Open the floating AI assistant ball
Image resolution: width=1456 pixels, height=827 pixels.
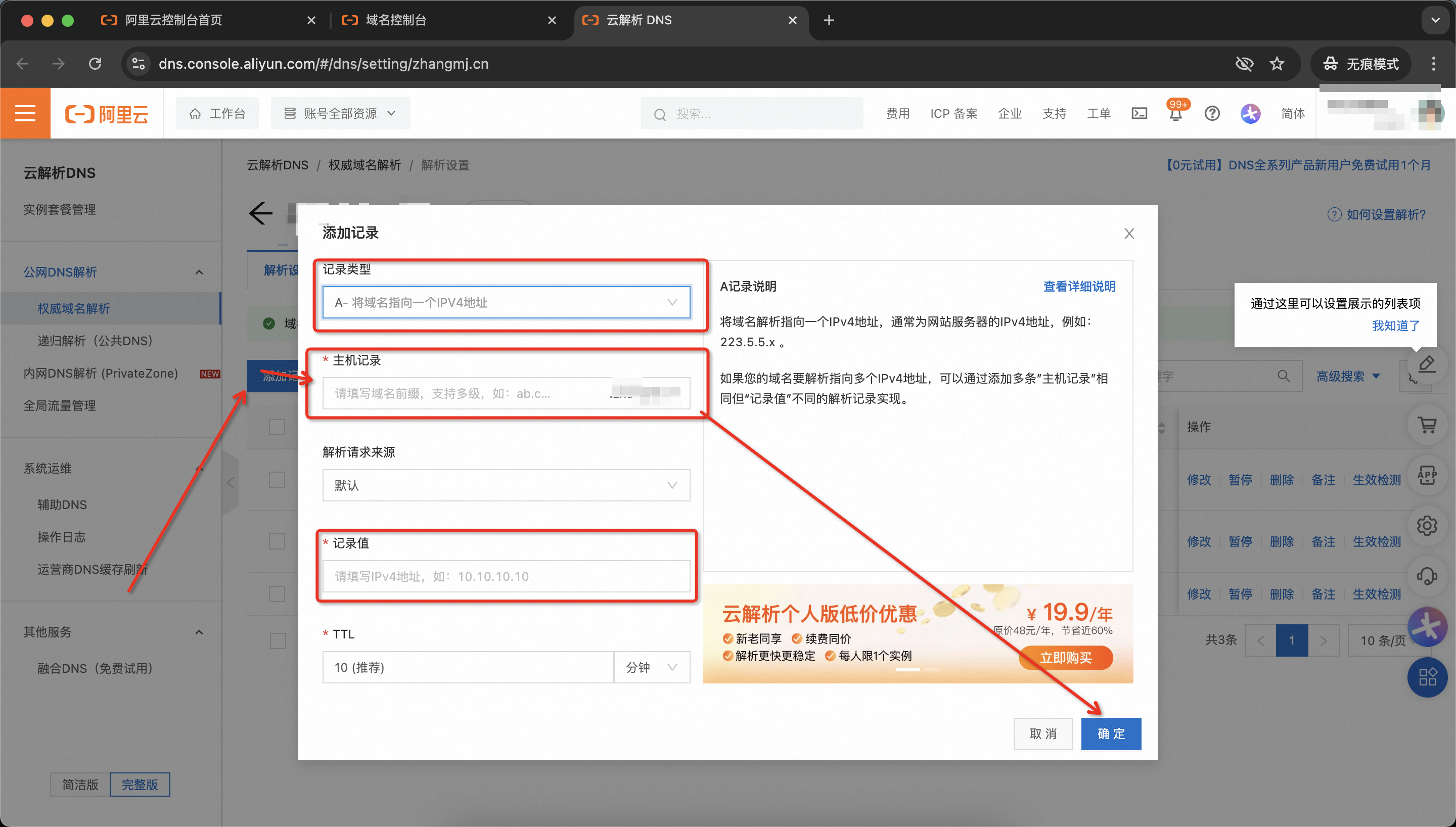coord(1427,626)
